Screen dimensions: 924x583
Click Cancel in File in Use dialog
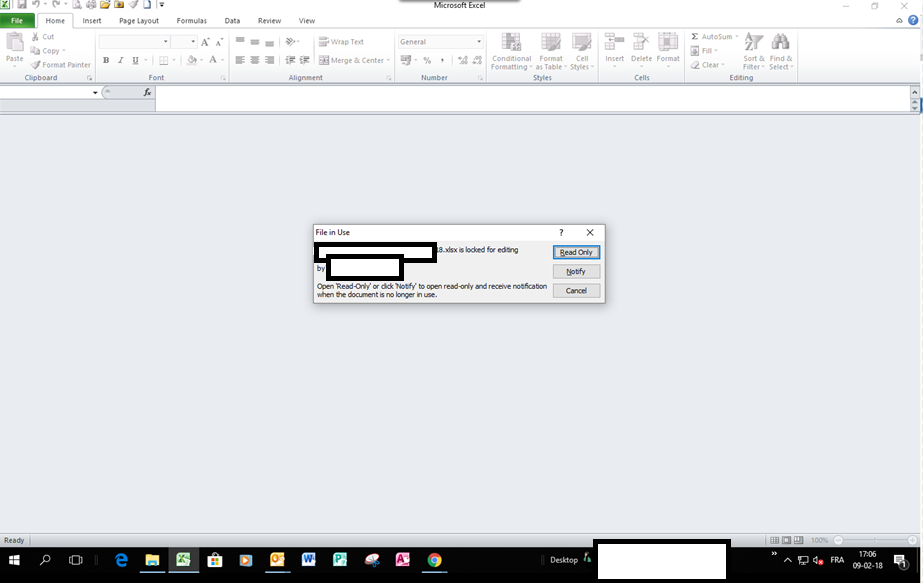[x=576, y=291]
